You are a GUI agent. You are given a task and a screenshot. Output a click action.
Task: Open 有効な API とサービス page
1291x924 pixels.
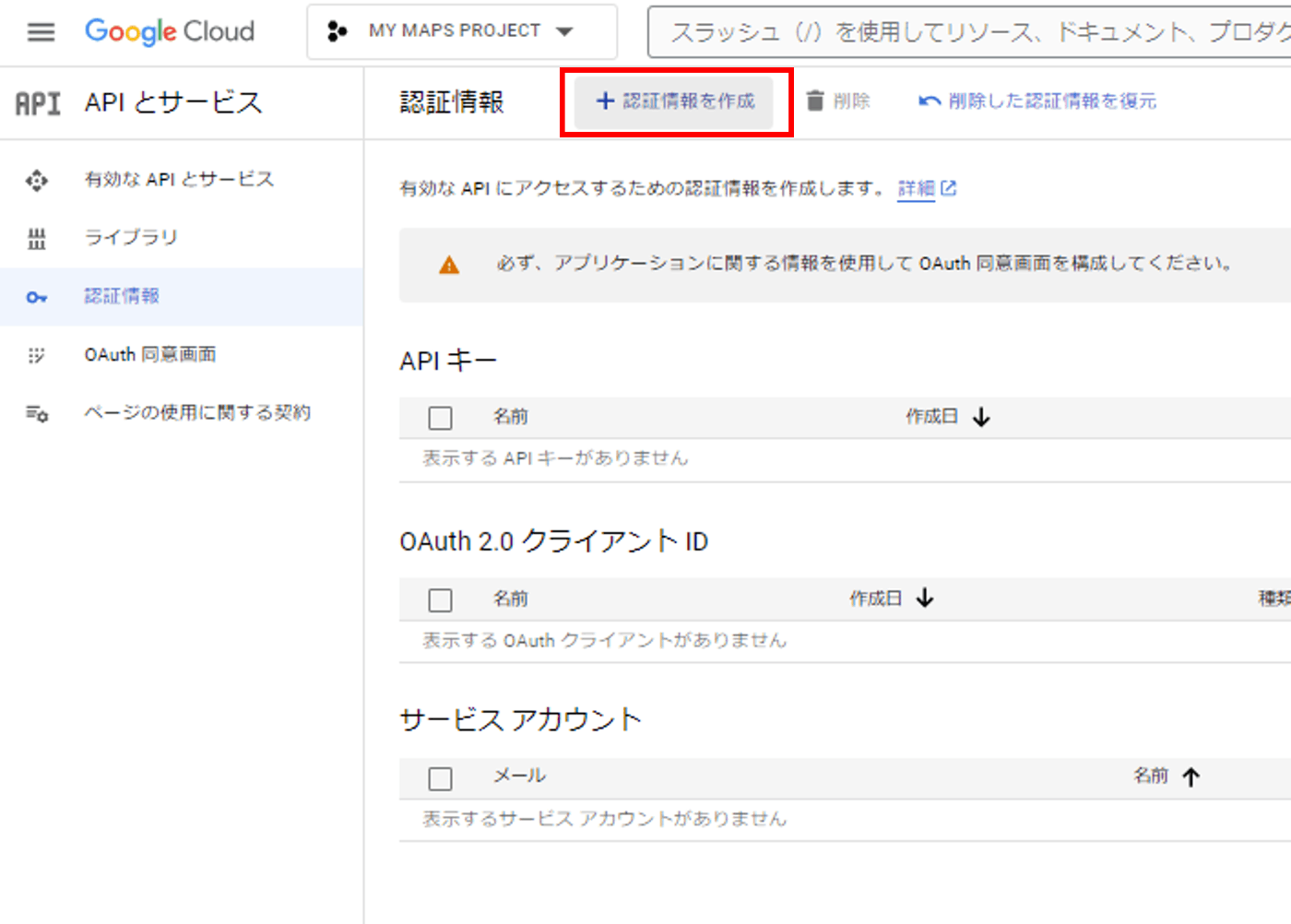click(179, 179)
